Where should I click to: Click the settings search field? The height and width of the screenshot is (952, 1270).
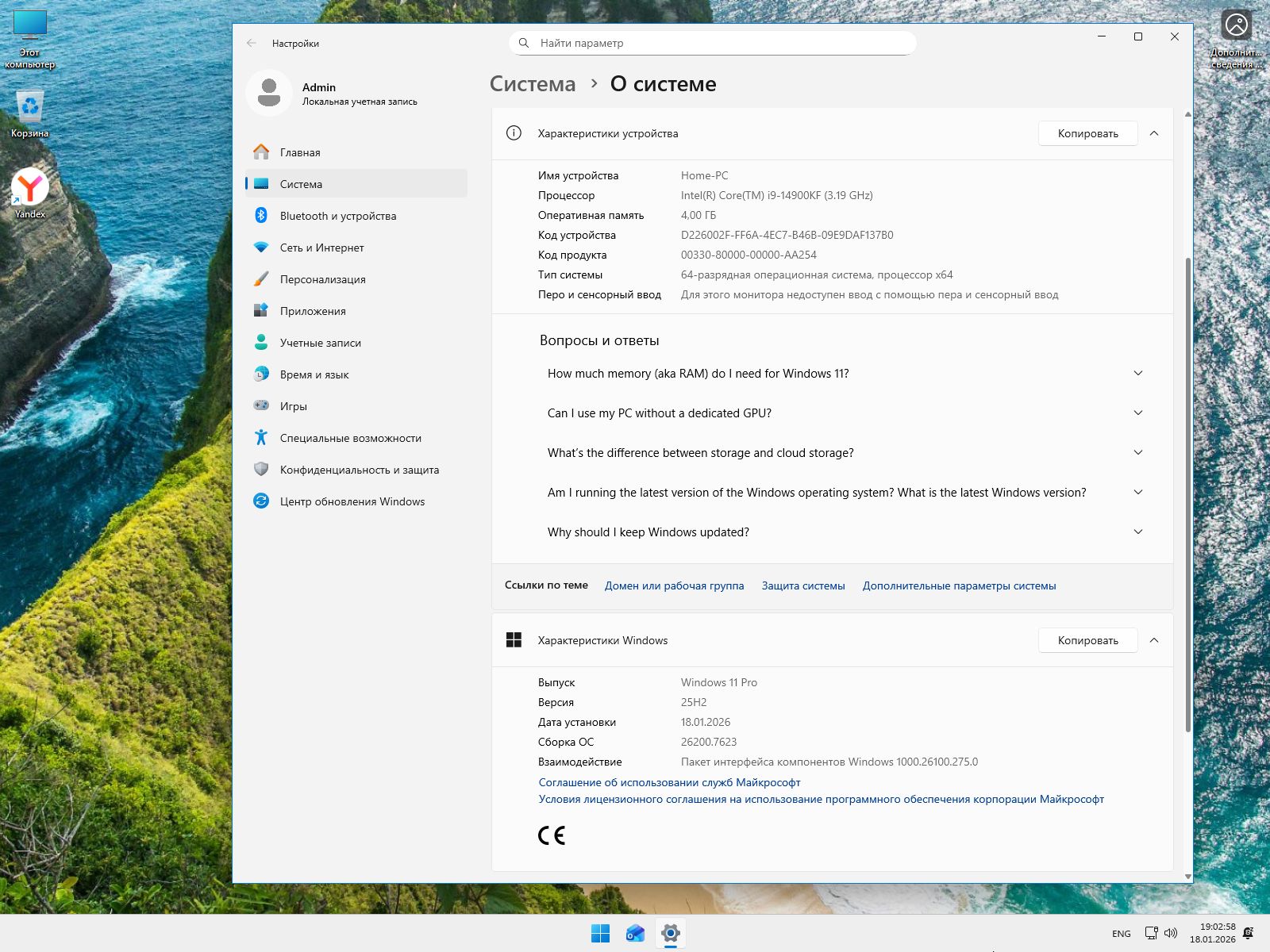pos(712,43)
